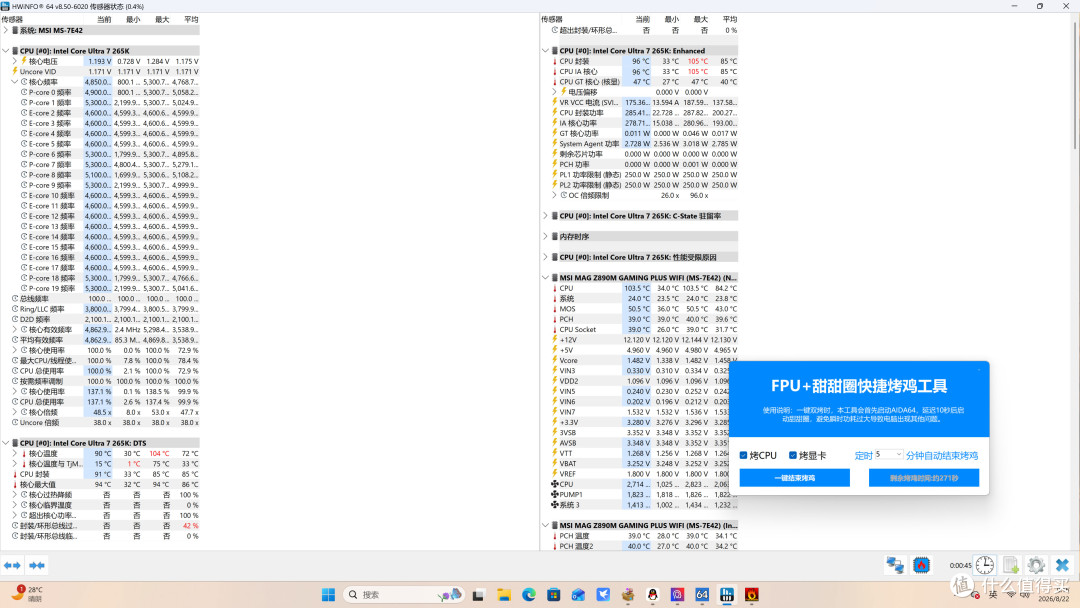Select the Ring/LLC 频率 row

pos(105,309)
